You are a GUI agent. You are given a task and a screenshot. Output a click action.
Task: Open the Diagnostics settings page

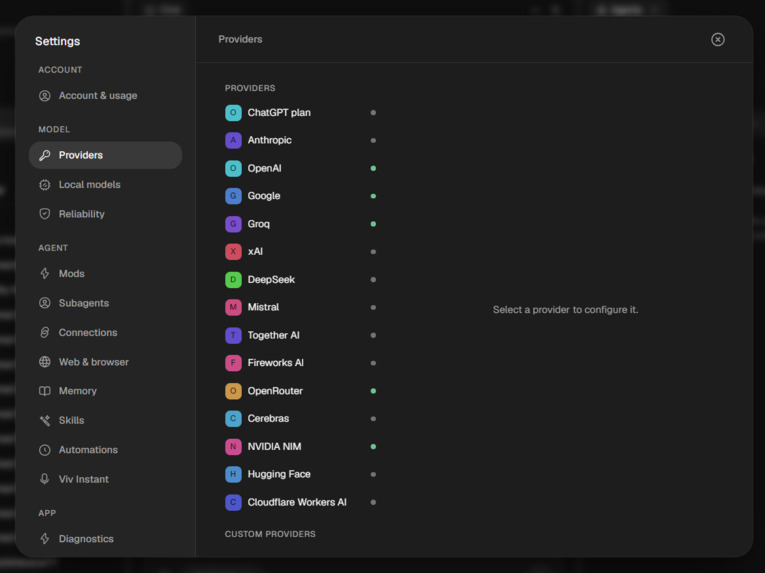(x=105, y=539)
